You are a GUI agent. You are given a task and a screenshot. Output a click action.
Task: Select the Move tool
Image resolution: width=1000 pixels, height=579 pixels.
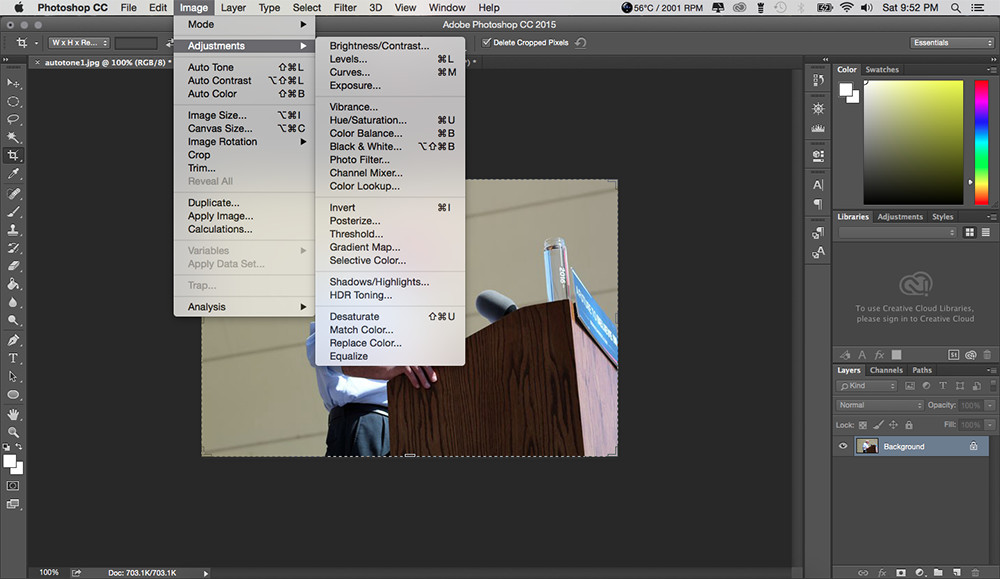click(14, 83)
